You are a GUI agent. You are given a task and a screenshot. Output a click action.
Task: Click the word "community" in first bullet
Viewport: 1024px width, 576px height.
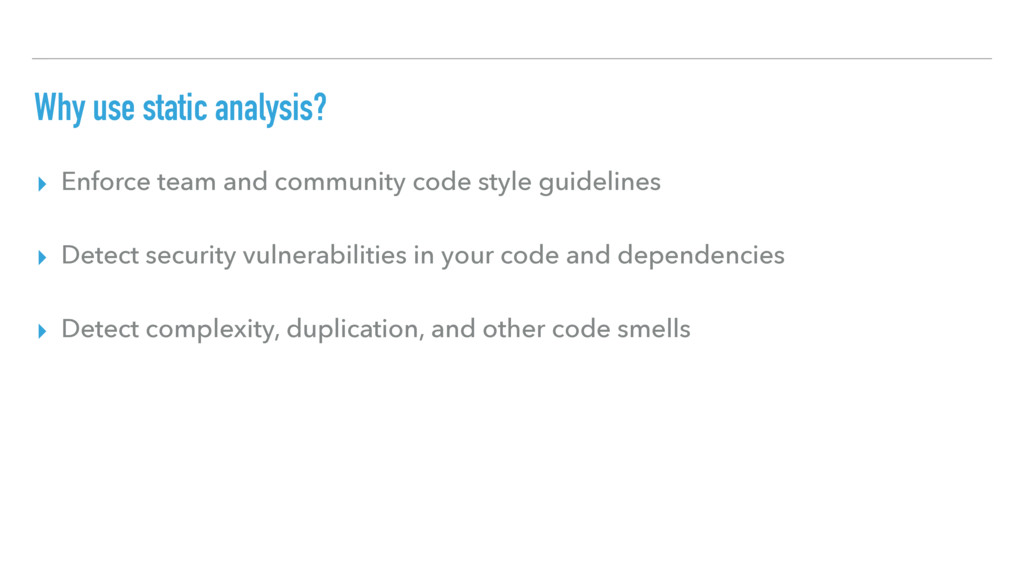coord(340,183)
